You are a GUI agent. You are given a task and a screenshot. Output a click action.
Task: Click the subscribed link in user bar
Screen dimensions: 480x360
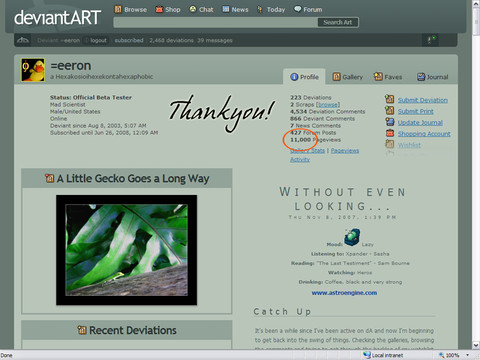[129, 40]
